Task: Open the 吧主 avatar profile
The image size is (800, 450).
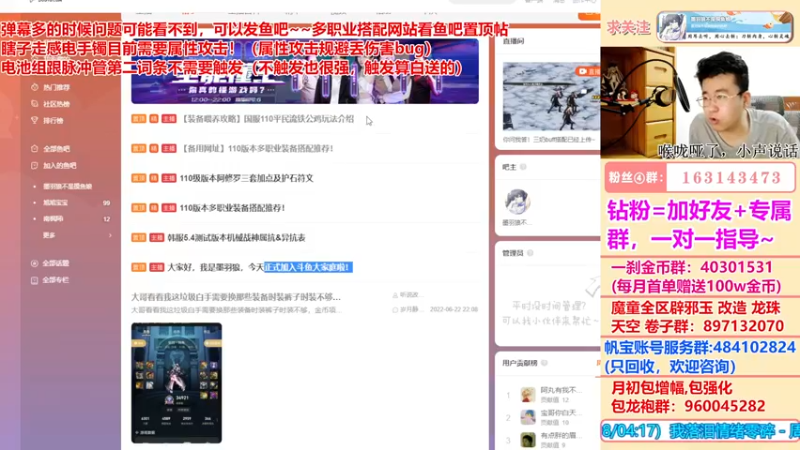Action: [x=517, y=201]
